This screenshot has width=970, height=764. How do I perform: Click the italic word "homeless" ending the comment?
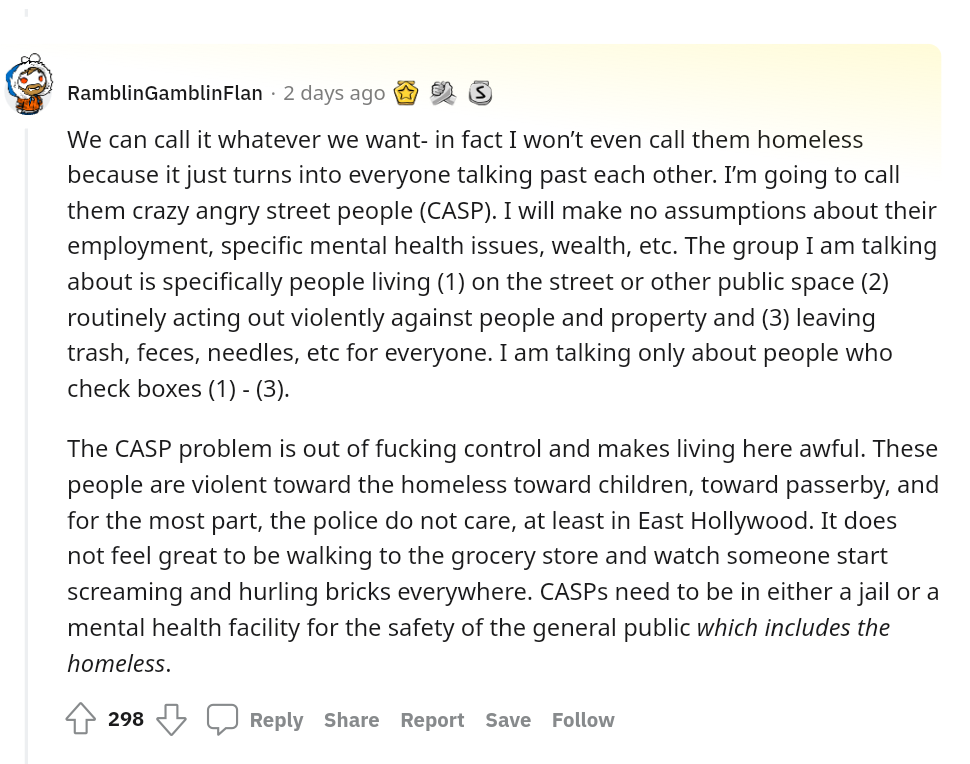pyautogui.click(x=116, y=663)
